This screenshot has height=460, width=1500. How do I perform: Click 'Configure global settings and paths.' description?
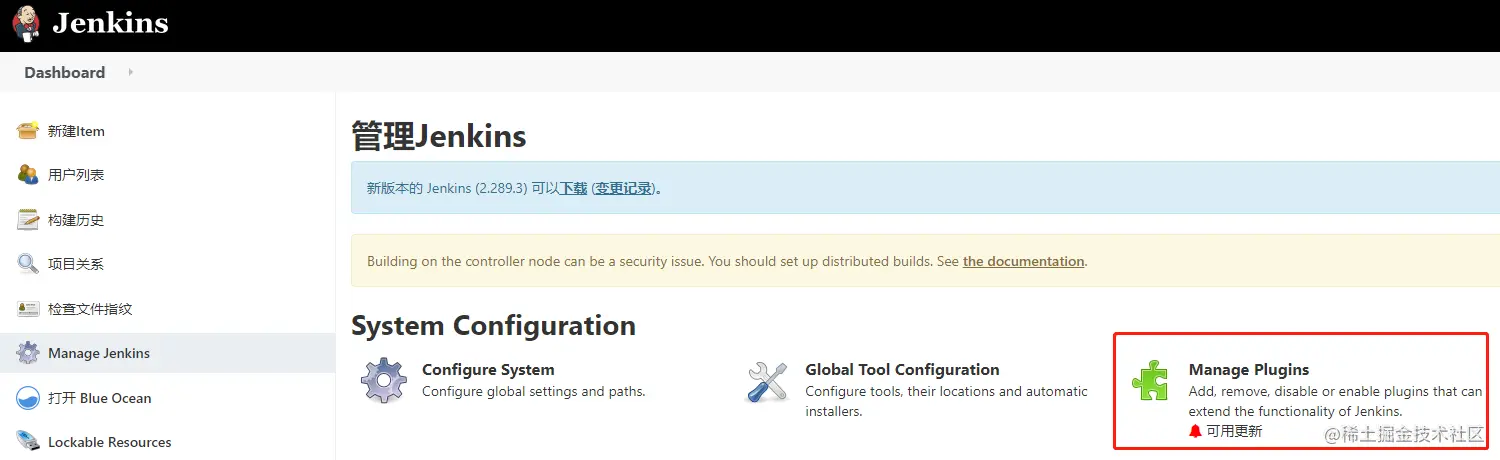pyautogui.click(x=534, y=391)
